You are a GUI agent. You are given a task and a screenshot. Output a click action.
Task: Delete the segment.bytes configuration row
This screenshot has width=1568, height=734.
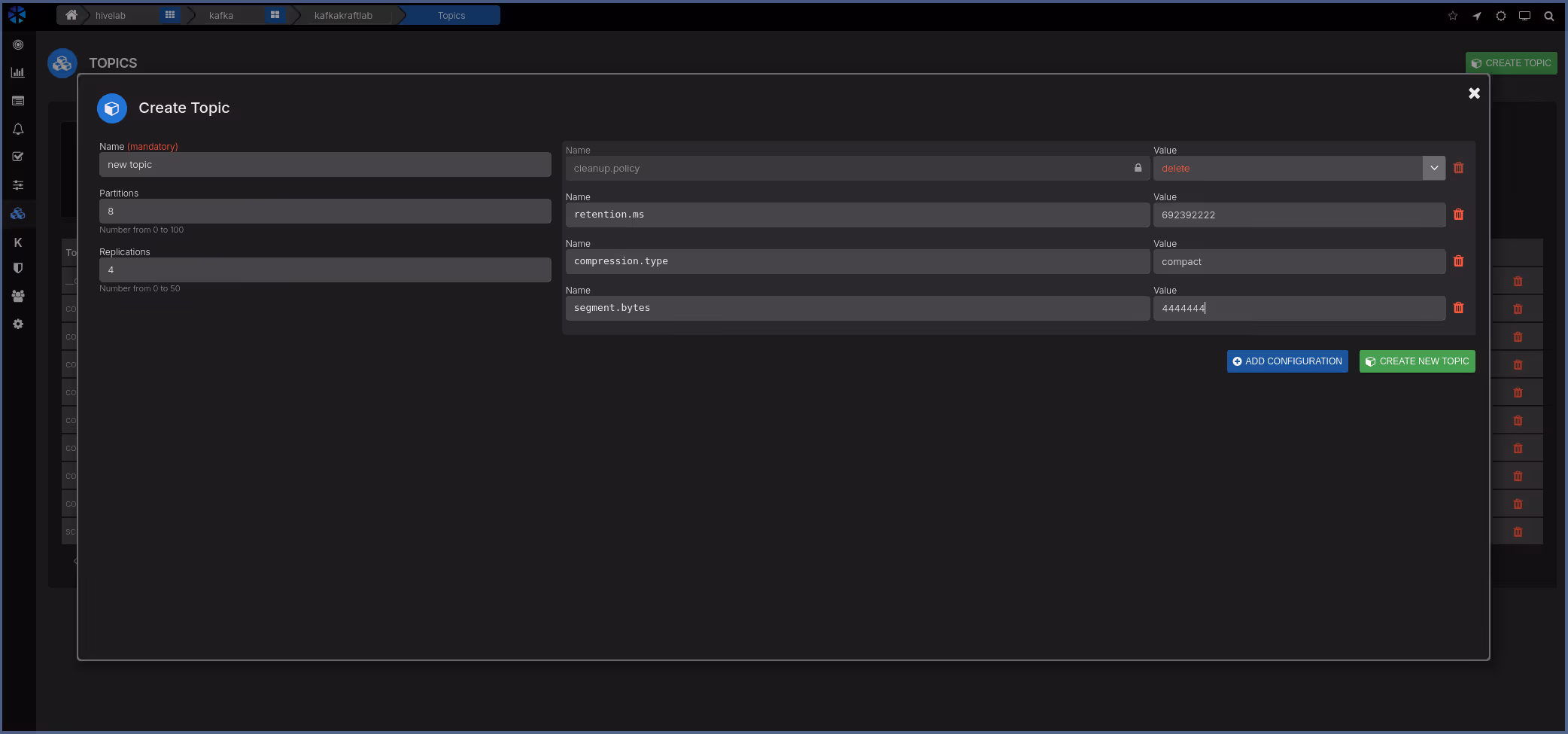pyautogui.click(x=1458, y=308)
